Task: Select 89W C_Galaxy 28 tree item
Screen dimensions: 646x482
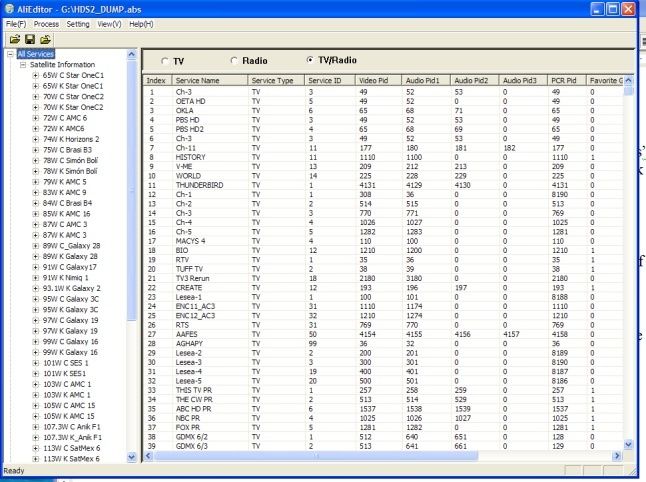Action: pos(71,246)
